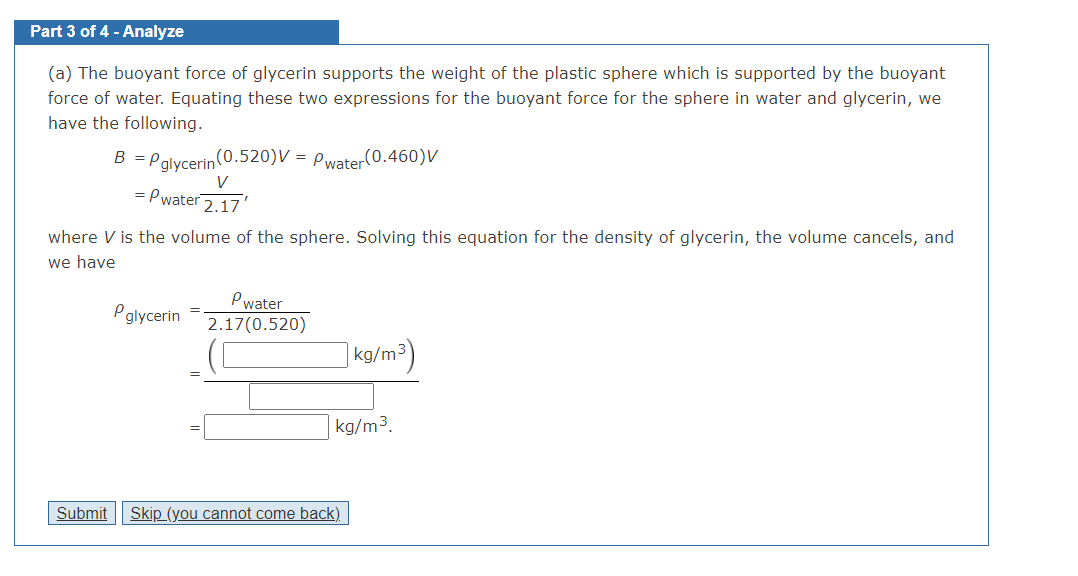Click inside the empty numerator answer blank
Image resolution: width=1078 pixels, height=576 pixels.
(283, 353)
